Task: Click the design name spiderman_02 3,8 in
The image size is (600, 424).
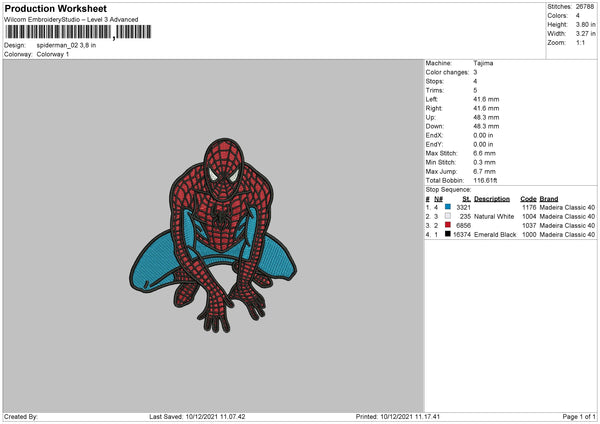Action: point(66,45)
